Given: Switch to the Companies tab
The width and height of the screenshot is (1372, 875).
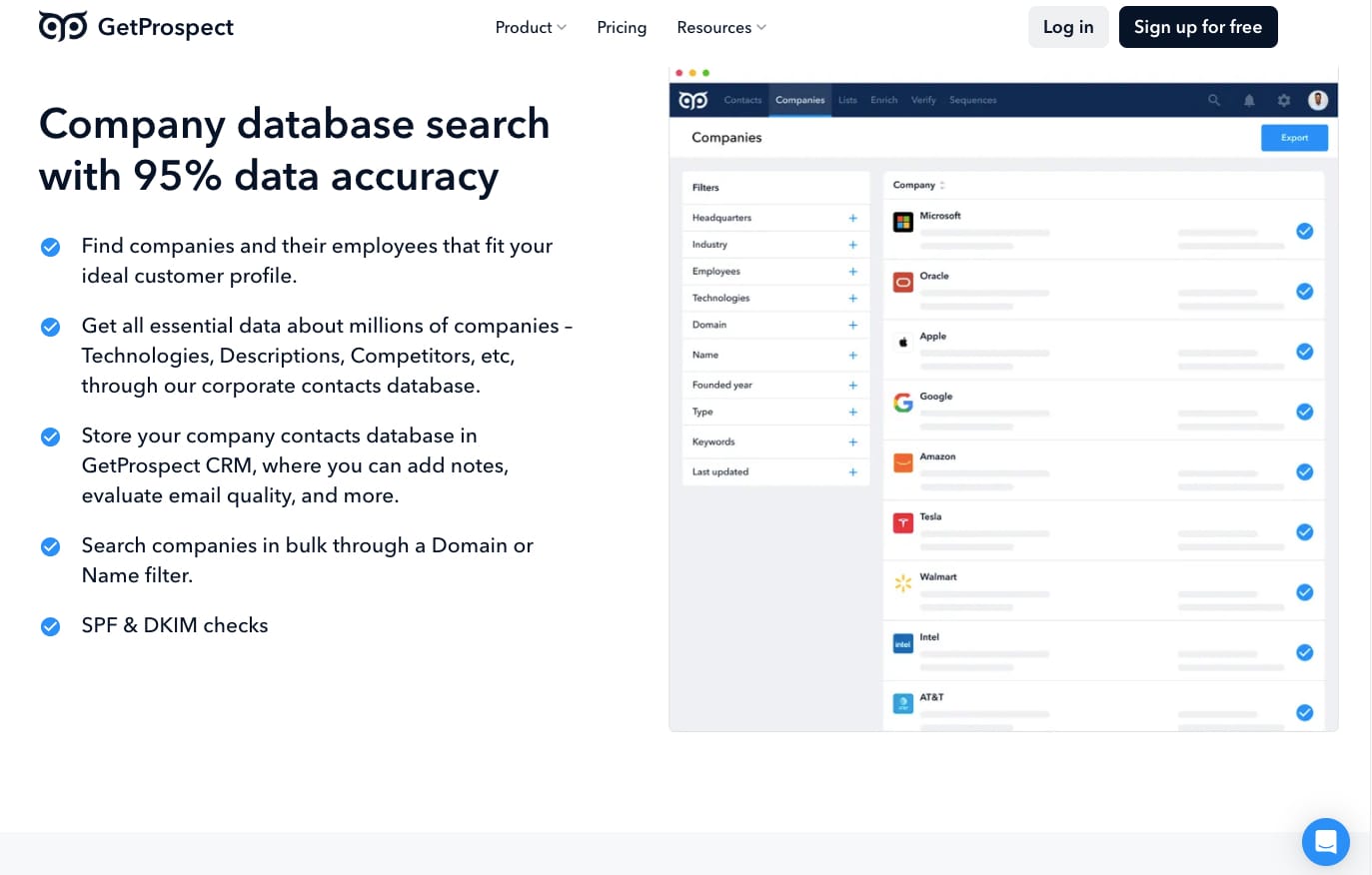Looking at the screenshot, I should point(800,100).
